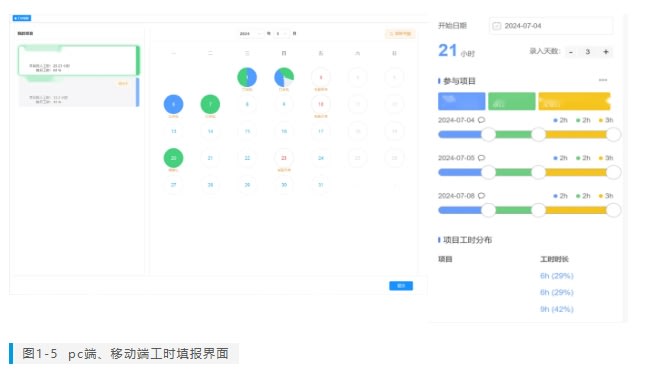Click the blue-green handle on the 2024-07-05 slider
Image resolution: width=654 pixels, height=374 pixels.
point(488,172)
